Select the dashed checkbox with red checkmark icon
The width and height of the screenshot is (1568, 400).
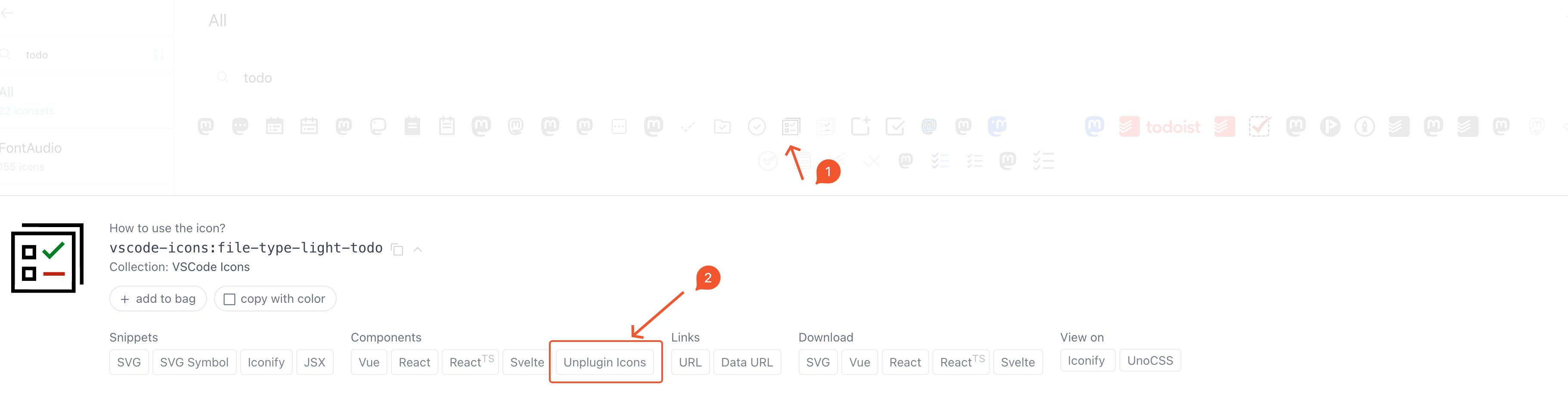[x=1259, y=126]
